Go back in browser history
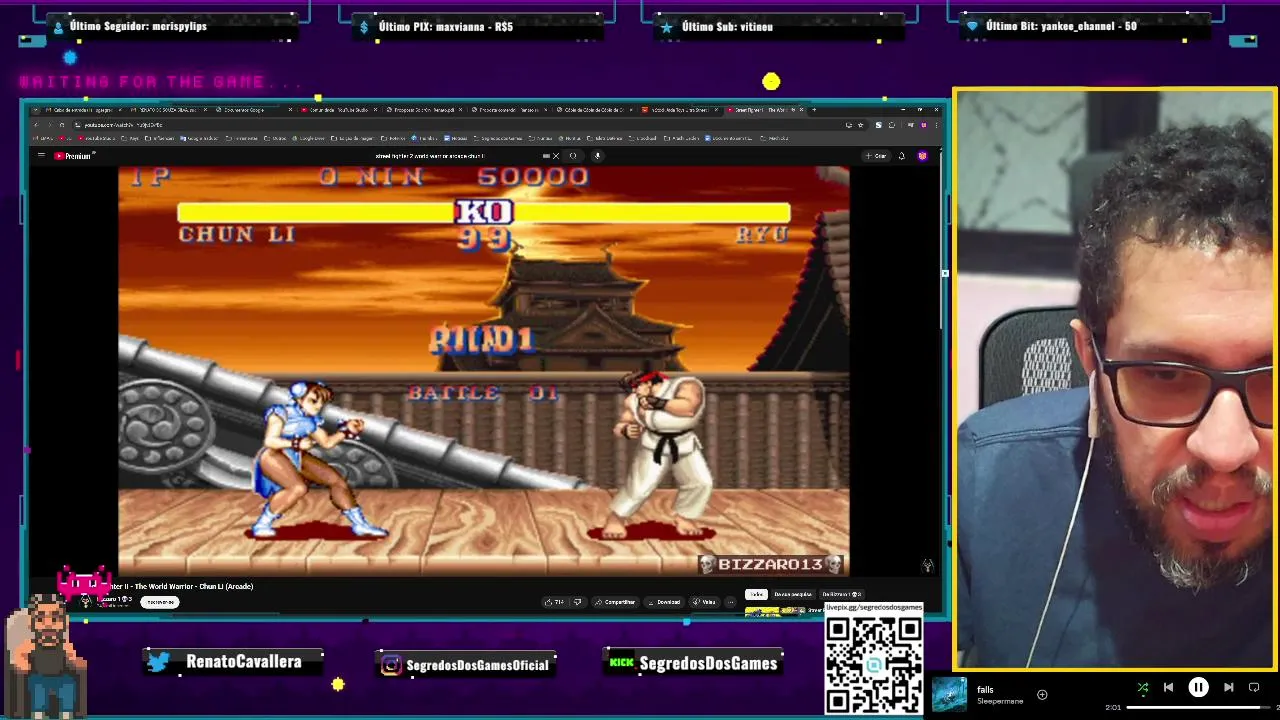1280x720 pixels. coord(36,125)
